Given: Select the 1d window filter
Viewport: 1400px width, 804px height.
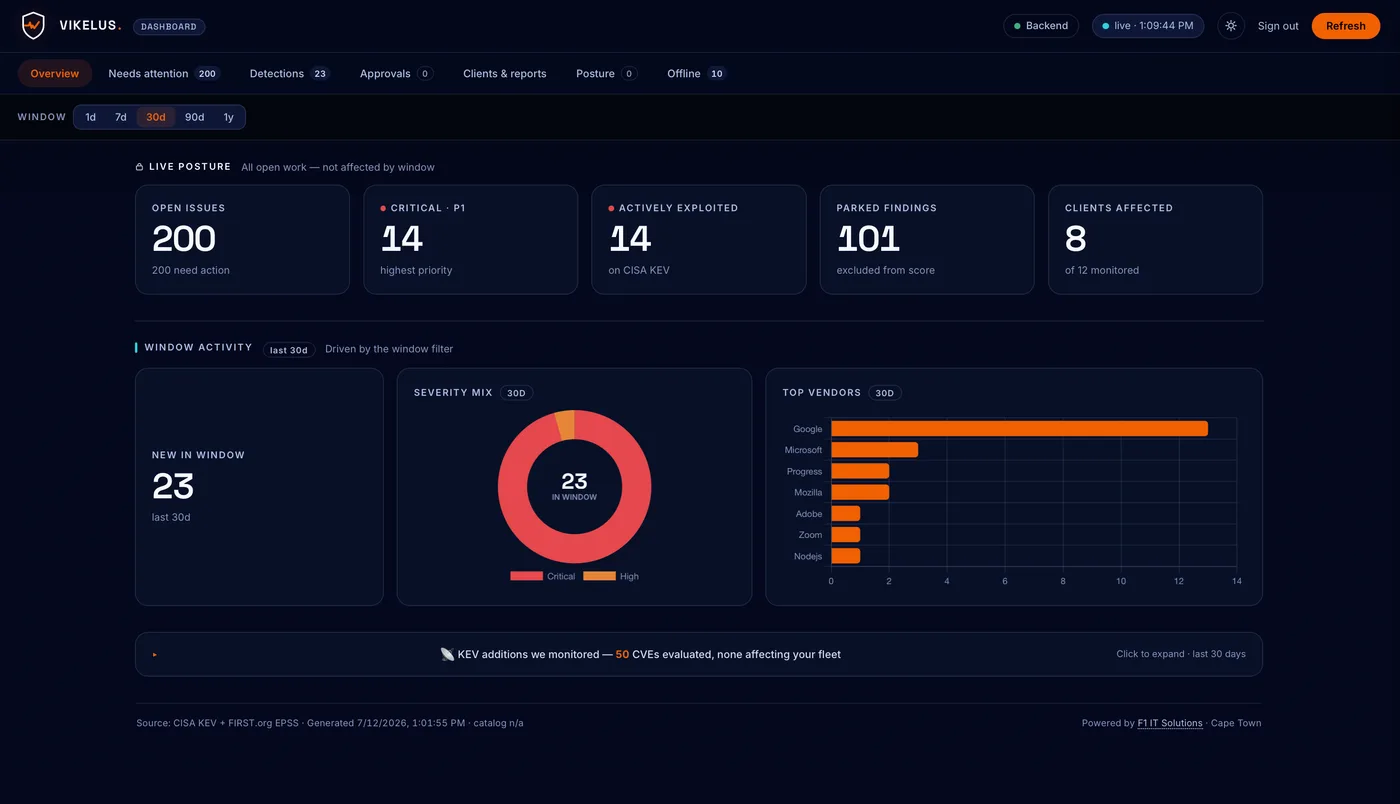Looking at the screenshot, I should click(90, 117).
